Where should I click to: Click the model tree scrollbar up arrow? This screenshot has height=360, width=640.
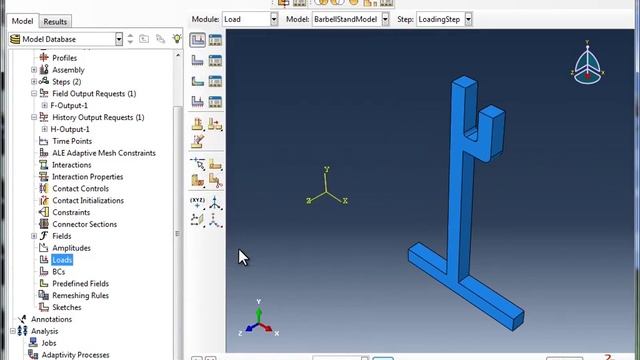pyautogui.click(x=178, y=55)
